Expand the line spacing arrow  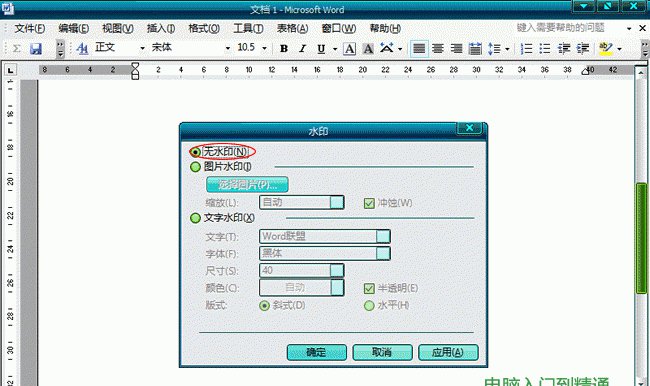coord(507,49)
